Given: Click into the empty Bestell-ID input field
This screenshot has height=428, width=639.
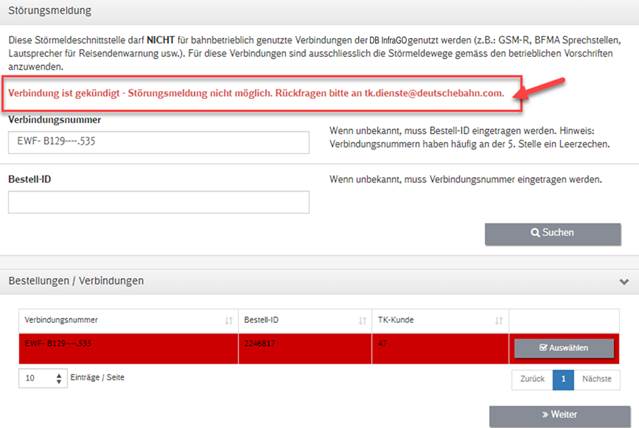Looking at the screenshot, I should coord(158,202).
